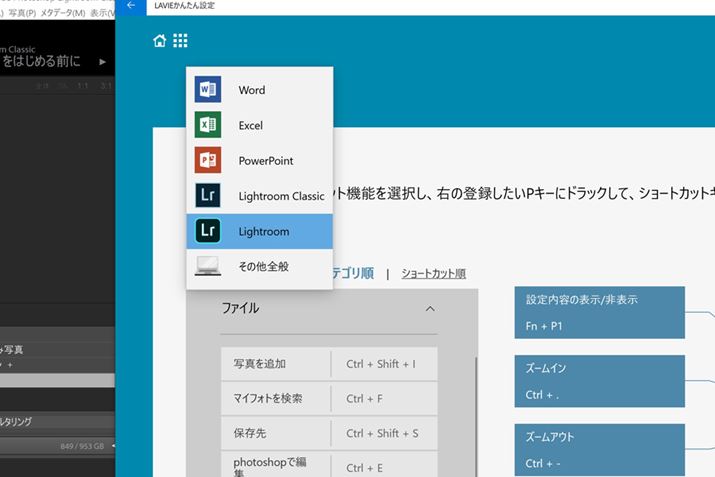
Task: Expand the をはじめる前に arrow in Lightroom
Action: 103,62
